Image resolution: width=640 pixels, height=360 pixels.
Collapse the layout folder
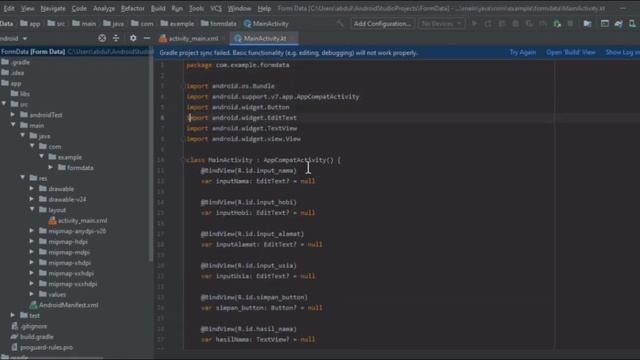[32, 209]
